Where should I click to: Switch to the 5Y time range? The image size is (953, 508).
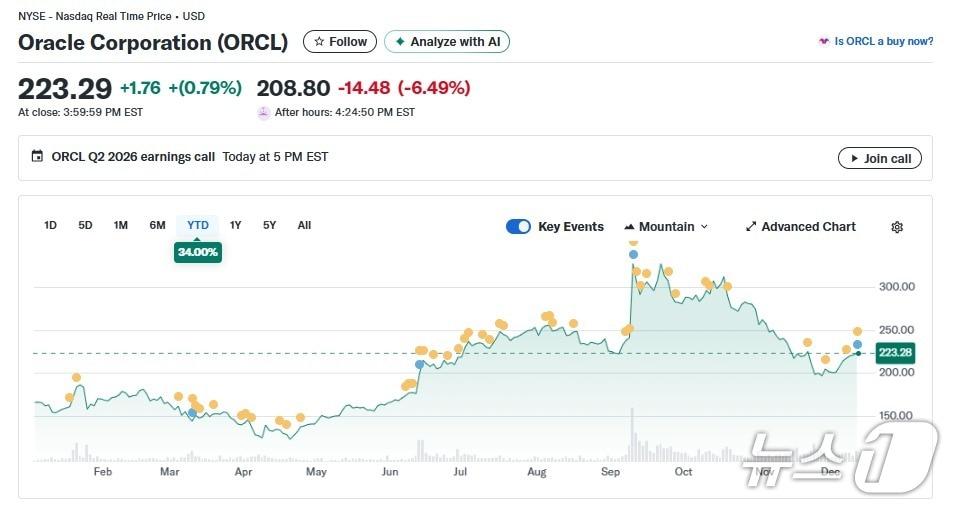(x=269, y=225)
